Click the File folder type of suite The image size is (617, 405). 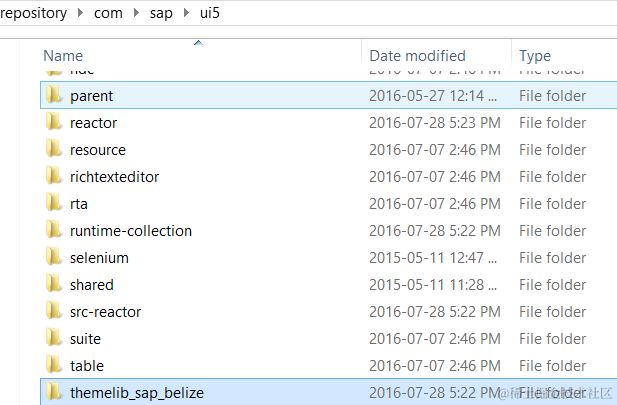pyautogui.click(x=552, y=339)
